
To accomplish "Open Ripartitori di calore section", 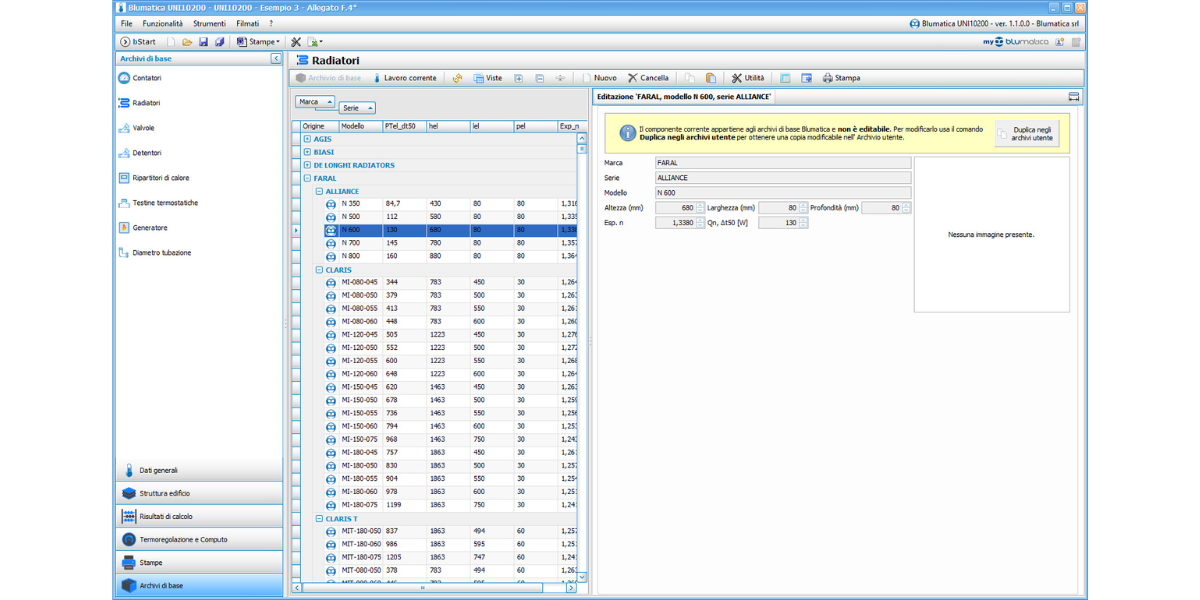I will [160, 178].
